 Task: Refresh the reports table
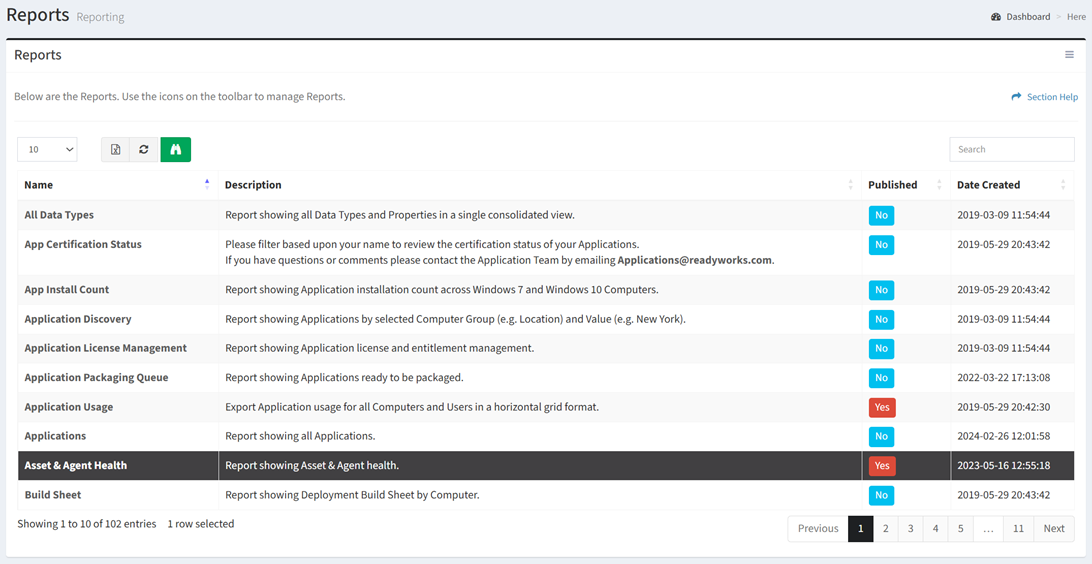pyautogui.click(x=143, y=149)
